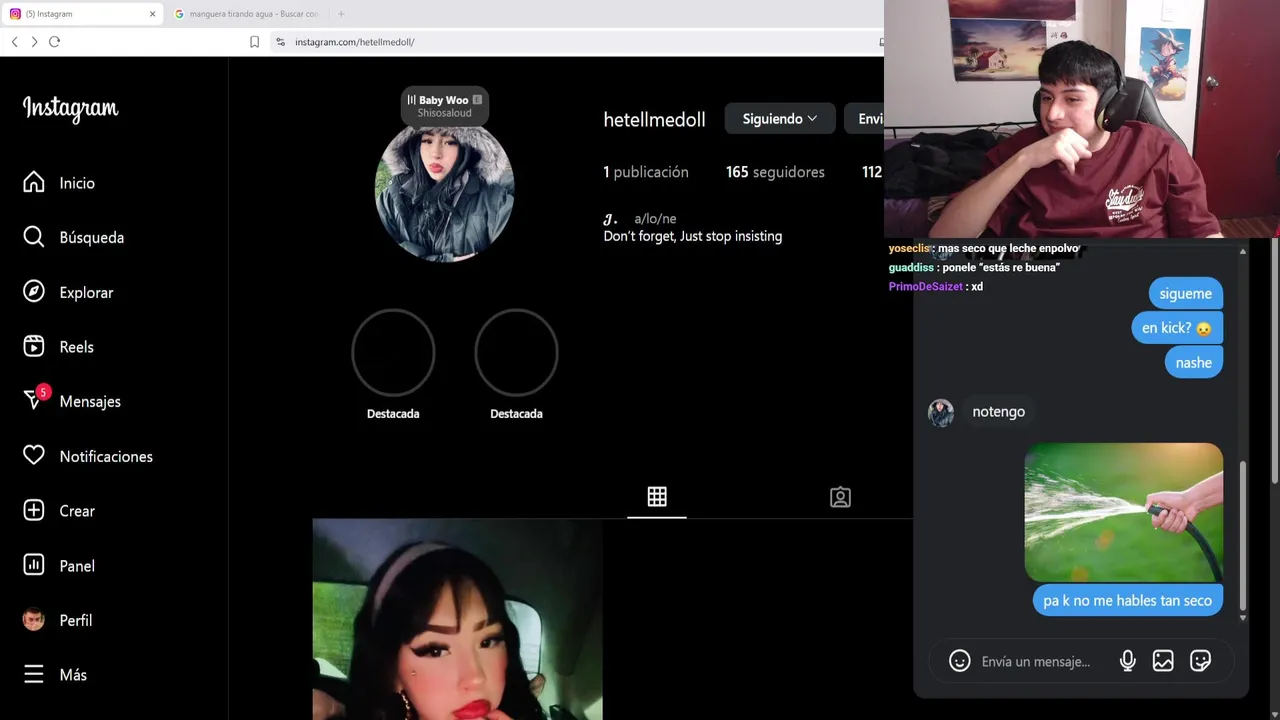Viewport: 1280px width, 720px height.
Task: Click the a/lo/ne pronouns text
Action: point(655,218)
